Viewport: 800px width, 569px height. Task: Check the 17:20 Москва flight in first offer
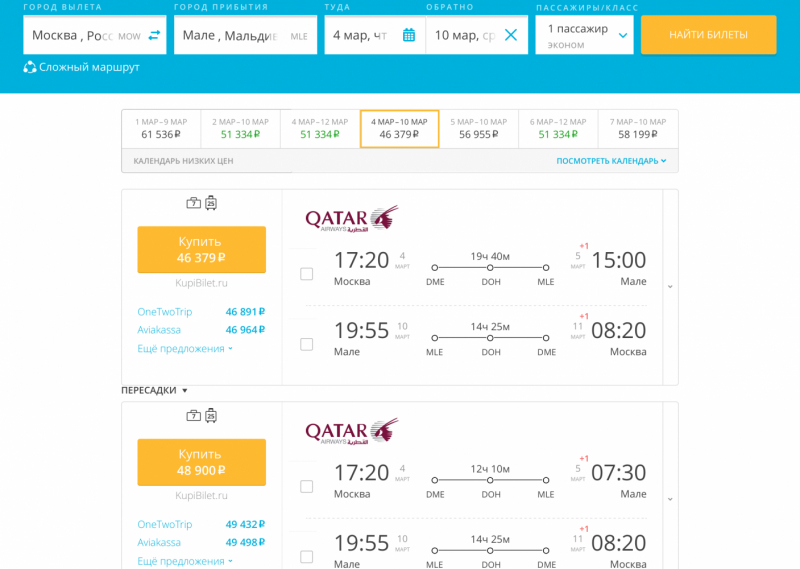[307, 274]
